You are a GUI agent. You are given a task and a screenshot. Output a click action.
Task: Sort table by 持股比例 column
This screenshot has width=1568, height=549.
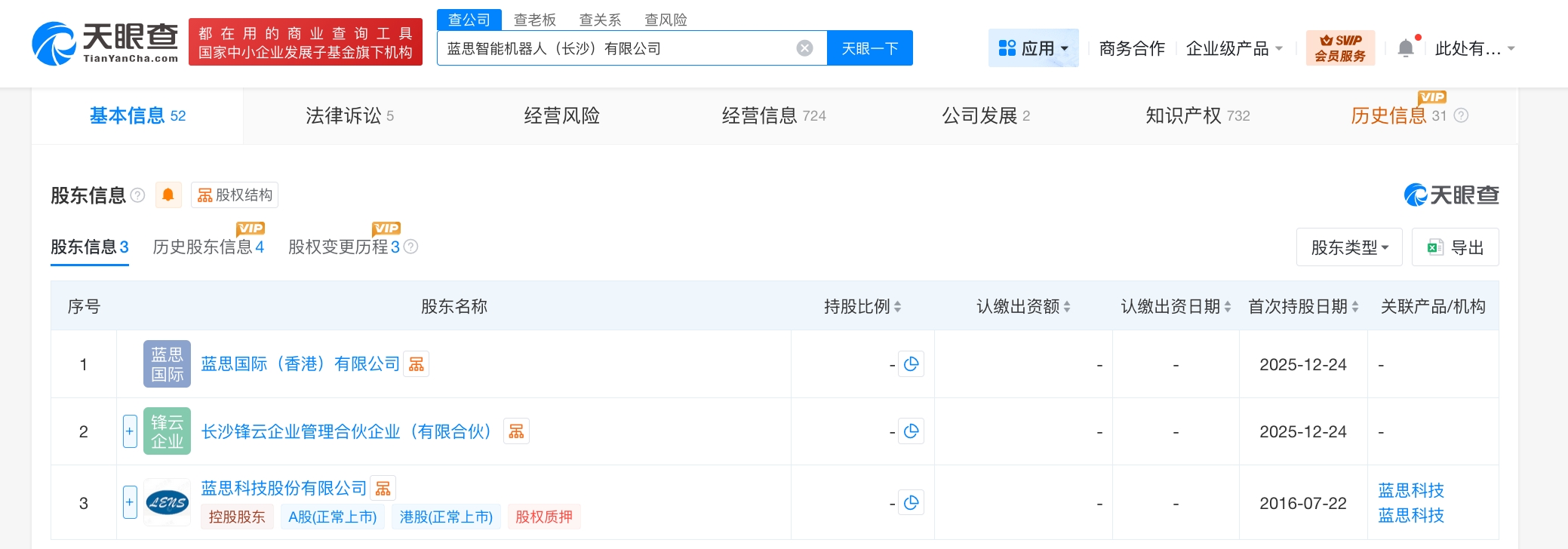click(x=862, y=306)
